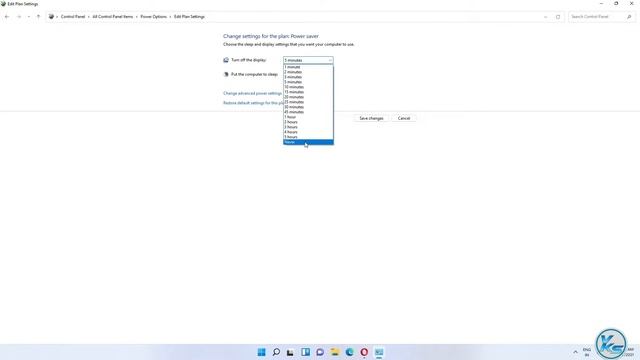This screenshot has height=360, width=640.
Task: Click the Save changes button
Action: coord(371,118)
